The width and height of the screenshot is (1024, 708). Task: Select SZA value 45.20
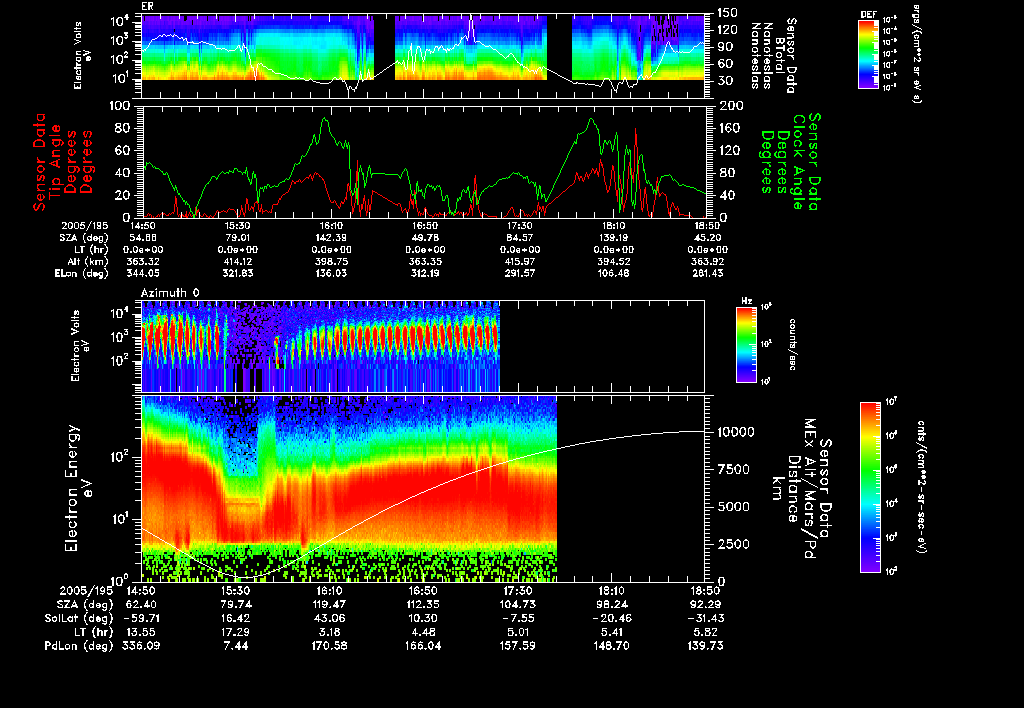coord(708,238)
